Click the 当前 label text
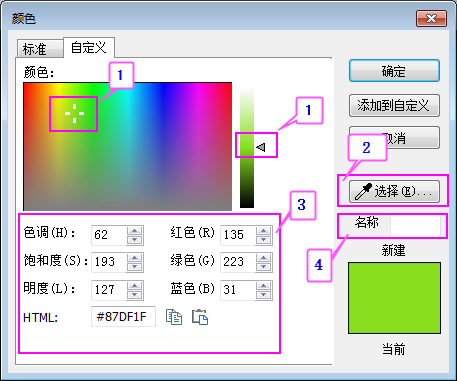The height and width of the screenshot is (381, 457). tap(394, 350)
